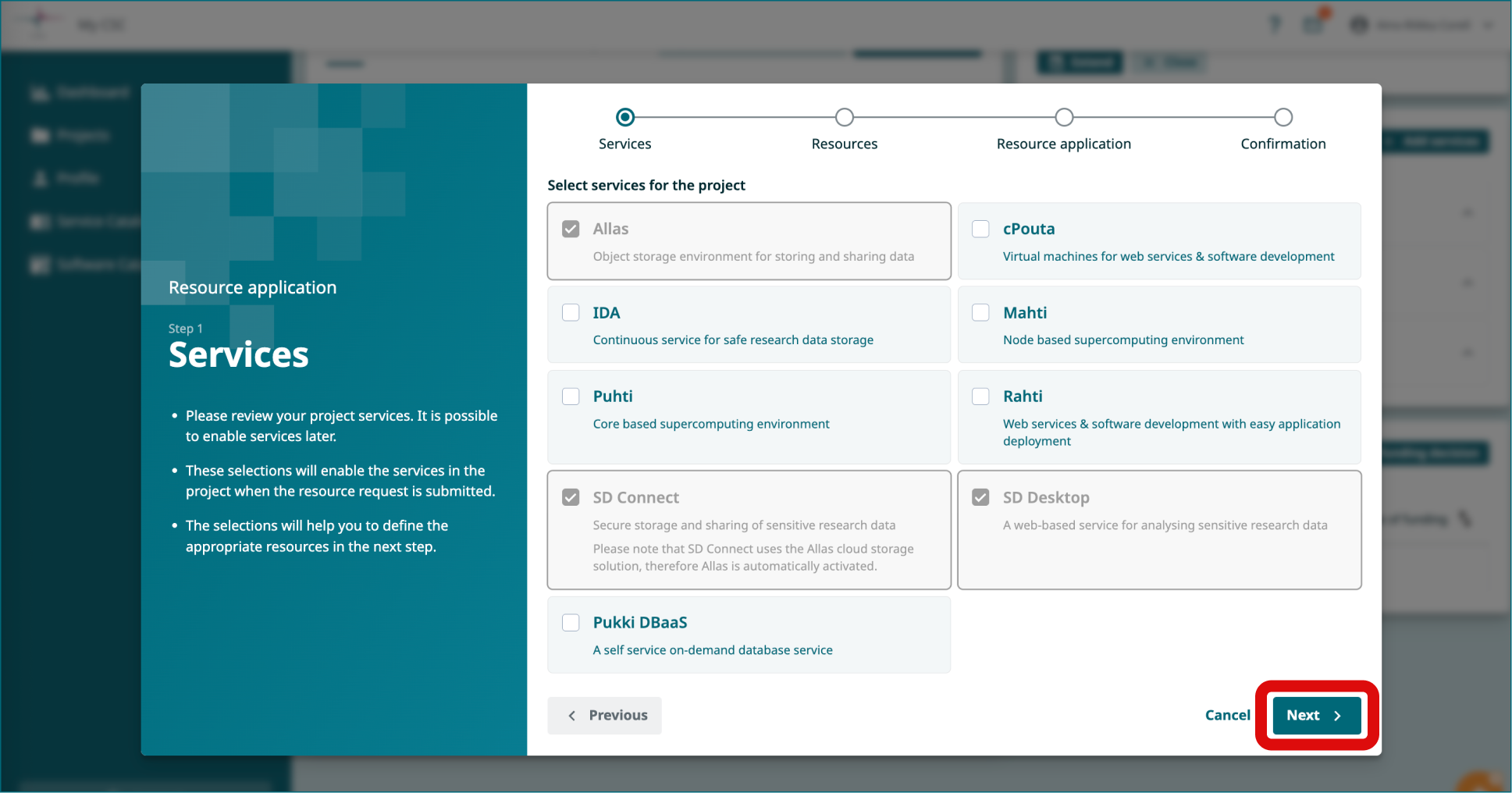Tick the Mahti supercomputing checkbox

(x=980, y=312)
